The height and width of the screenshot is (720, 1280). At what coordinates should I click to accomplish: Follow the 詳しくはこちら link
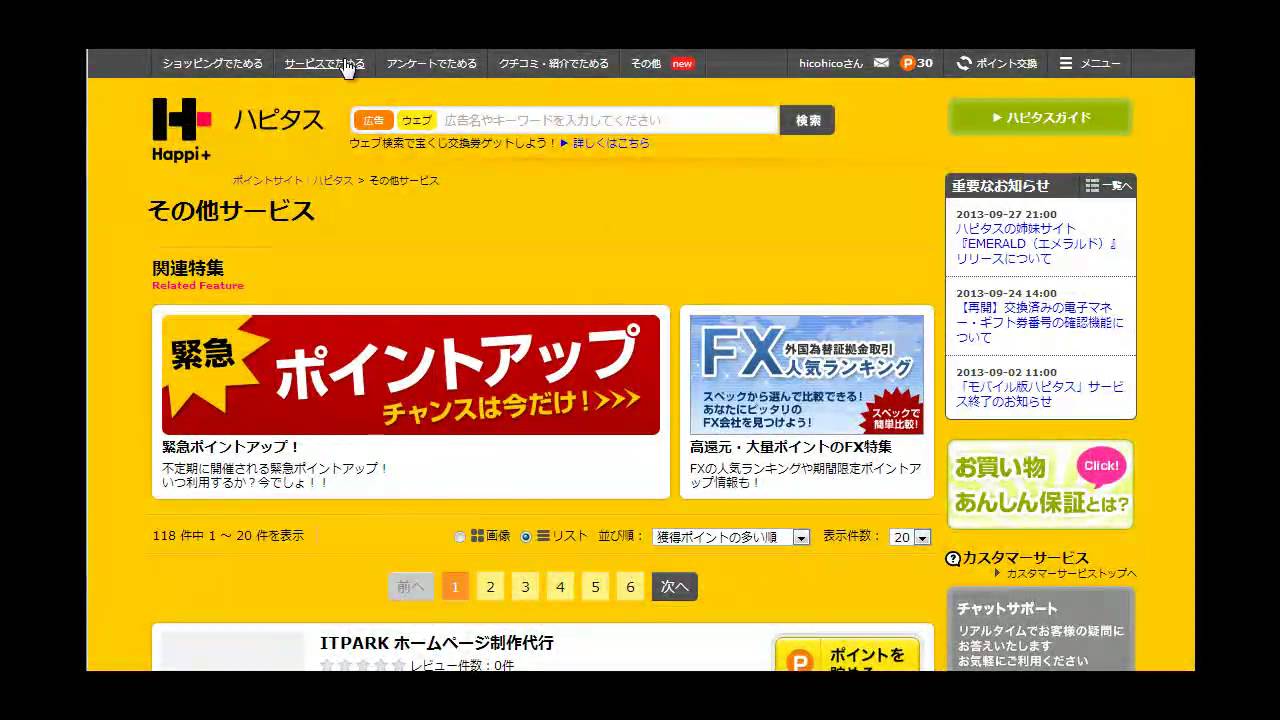point(611,143)
